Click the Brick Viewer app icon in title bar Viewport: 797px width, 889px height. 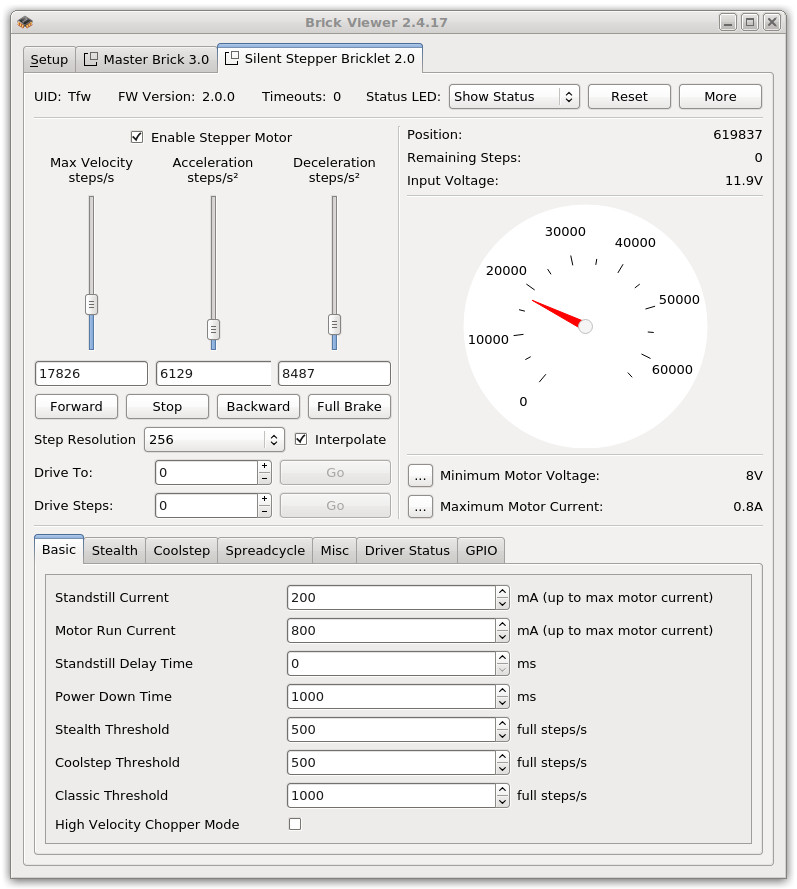(x=26, y=22)
